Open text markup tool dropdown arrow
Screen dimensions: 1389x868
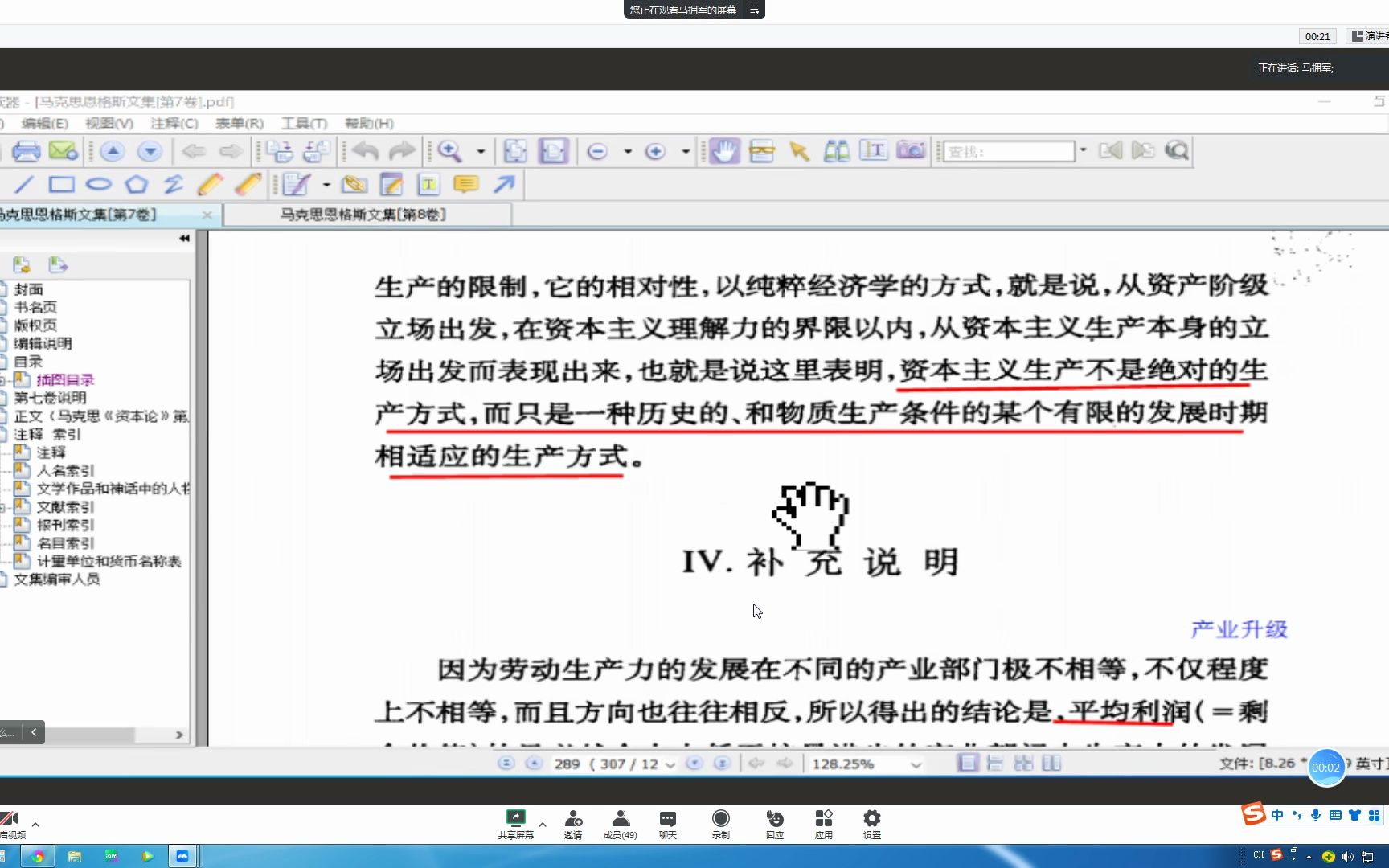pos(326,185)
